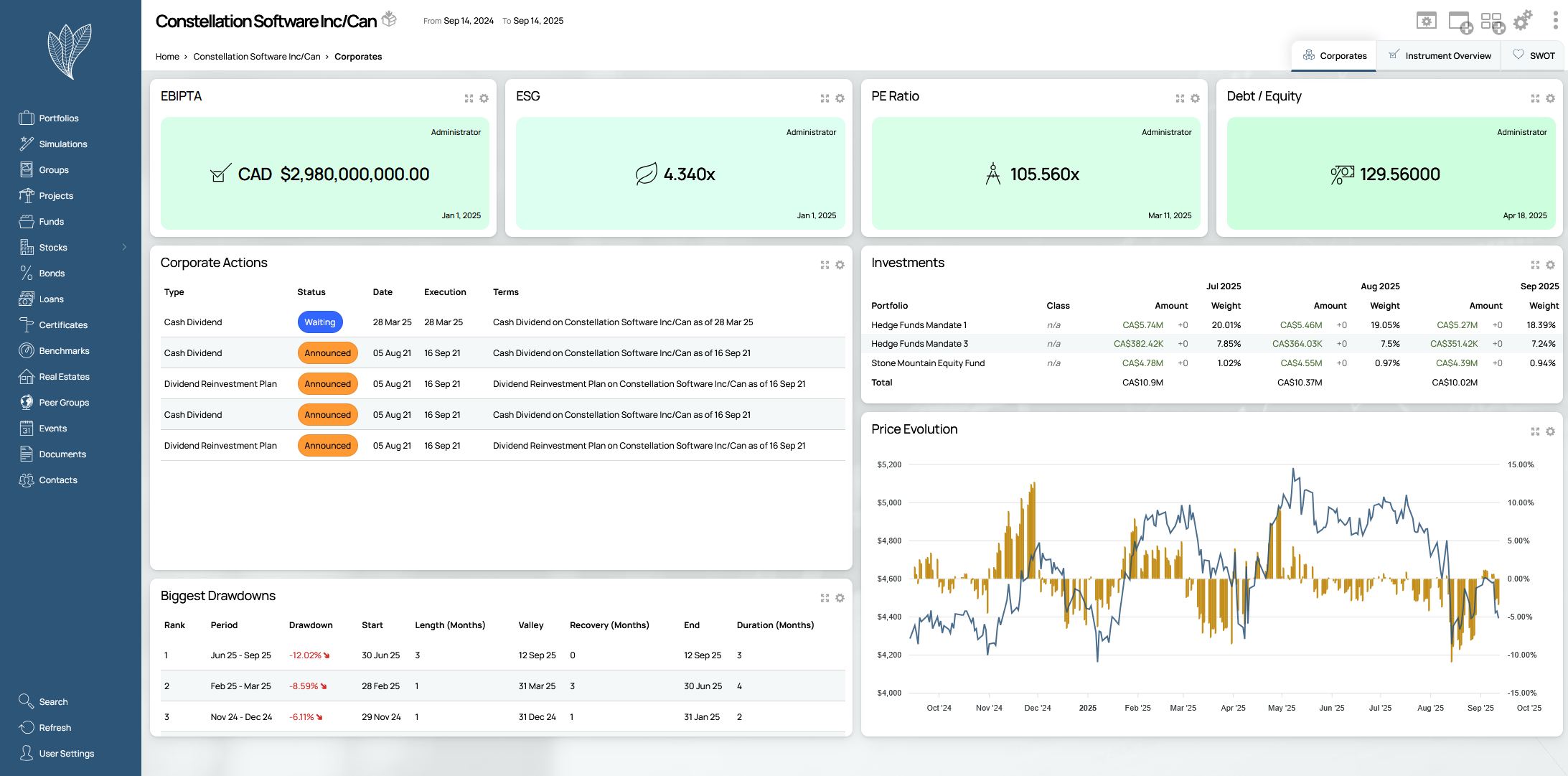
Task: Open Peer Groups in the sidebar
Action: click(x=63, y=403)
